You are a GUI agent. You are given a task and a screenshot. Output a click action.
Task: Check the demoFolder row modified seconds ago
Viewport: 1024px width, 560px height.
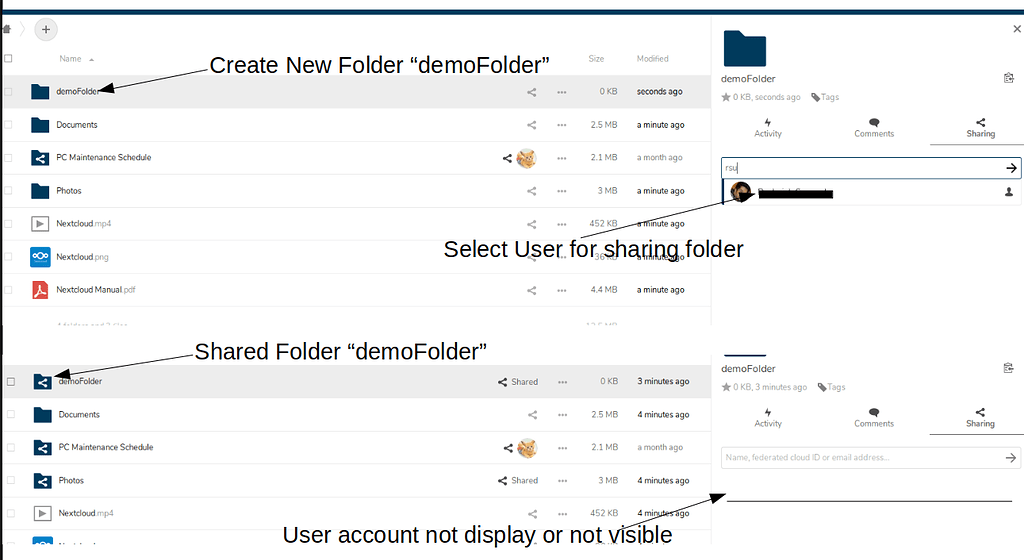(8, 92)
